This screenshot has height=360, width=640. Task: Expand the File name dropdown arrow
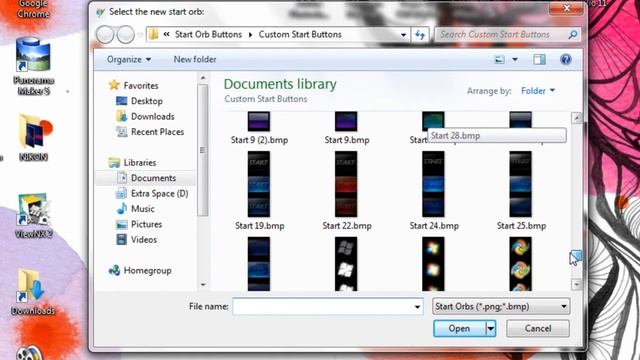(x=417, y=307)
